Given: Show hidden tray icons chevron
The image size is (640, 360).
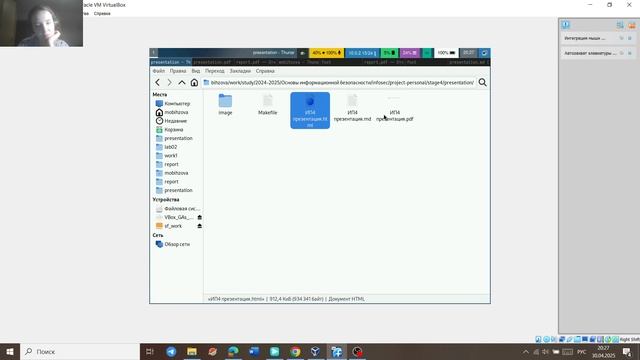Looking at the screenshot, I should (526, 351).
